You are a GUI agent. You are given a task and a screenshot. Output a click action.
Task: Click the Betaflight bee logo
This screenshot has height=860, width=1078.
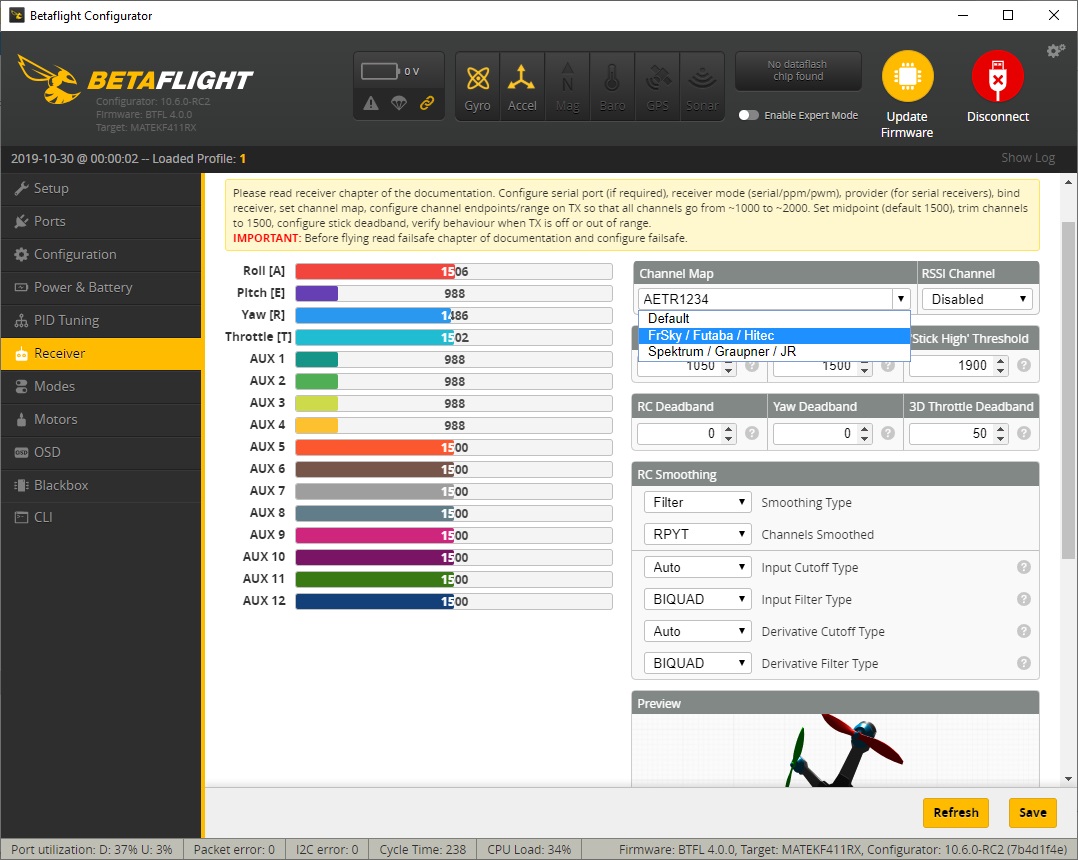click(48, 79)
